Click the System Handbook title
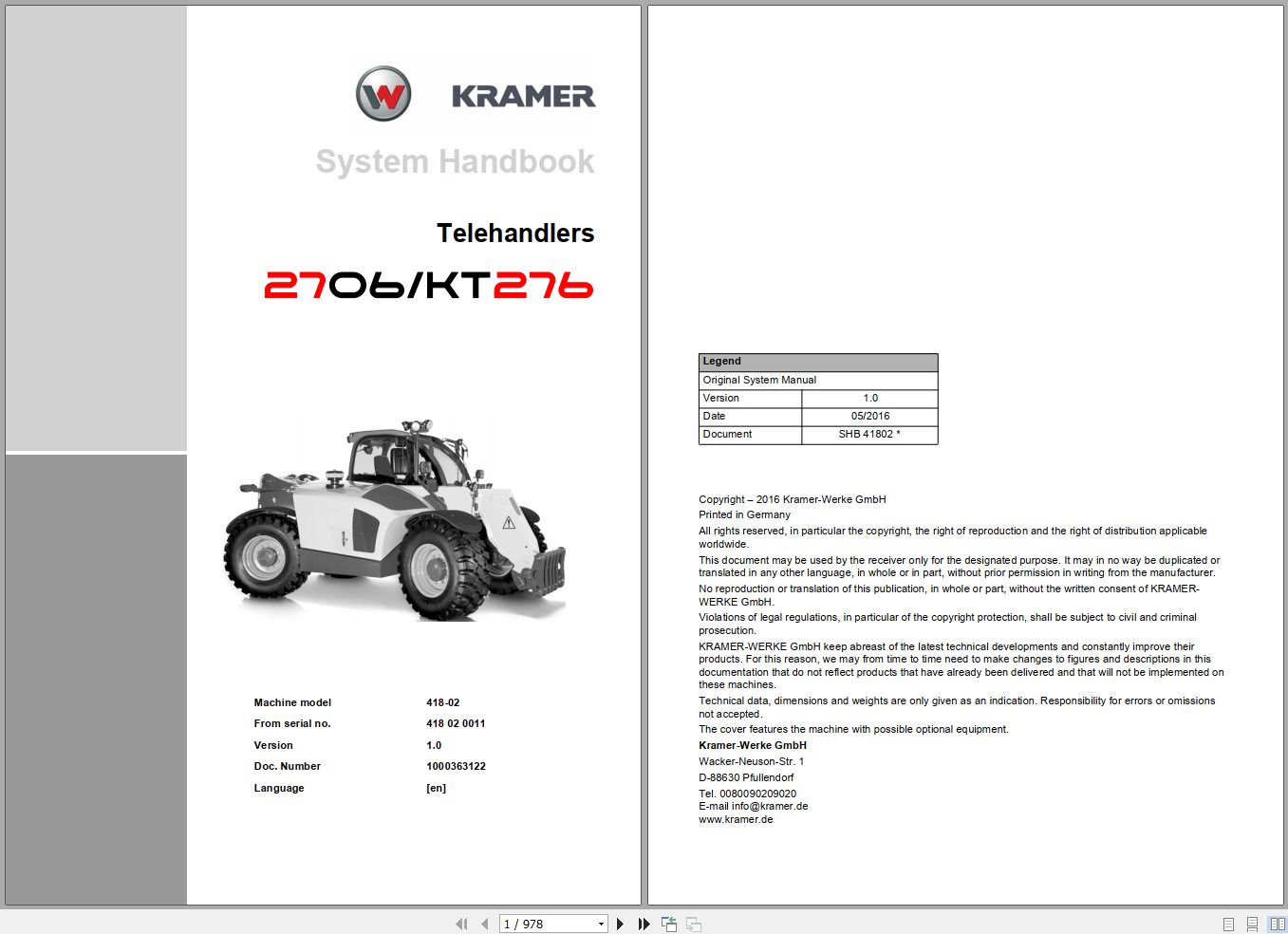 [x=455, y=160]
